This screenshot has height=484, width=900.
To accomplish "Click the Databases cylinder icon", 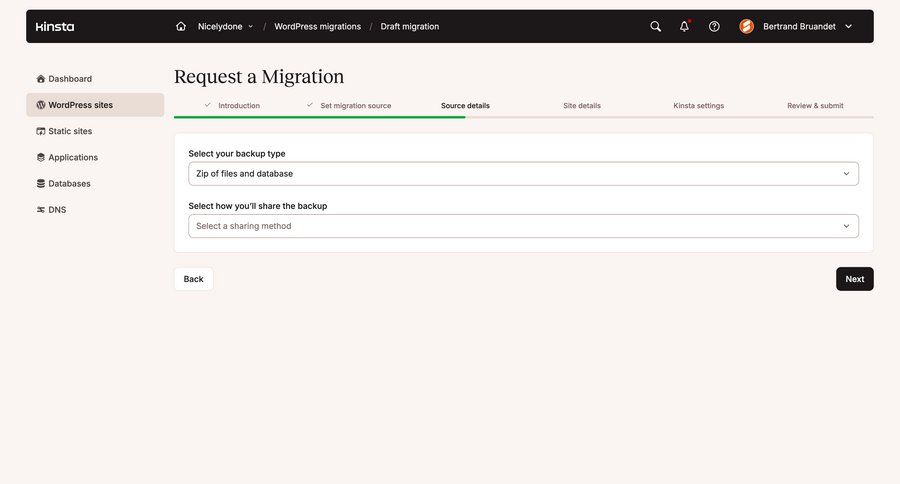I will tap(41, 184).
